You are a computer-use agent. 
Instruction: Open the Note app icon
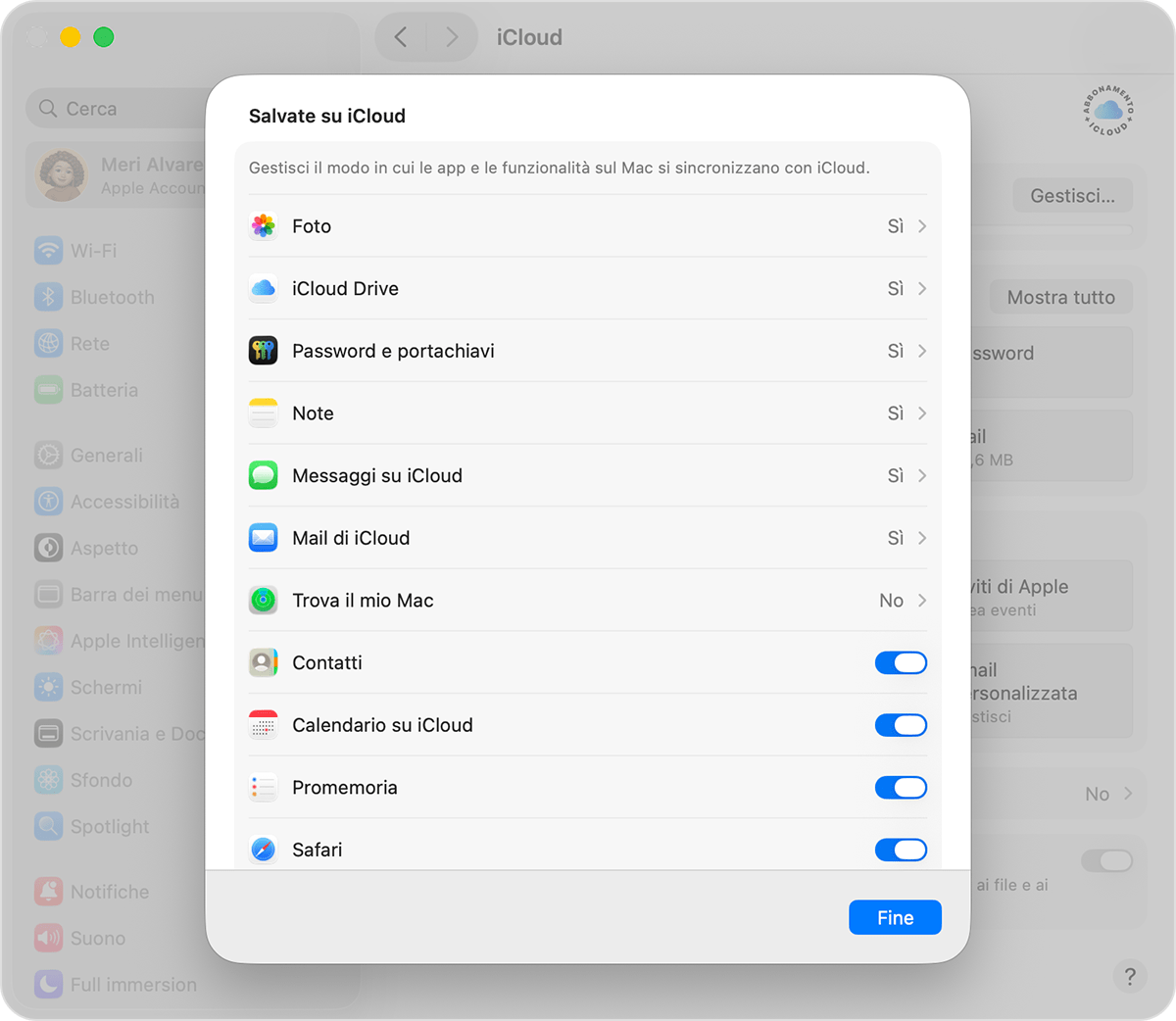[x=263, y=413]
